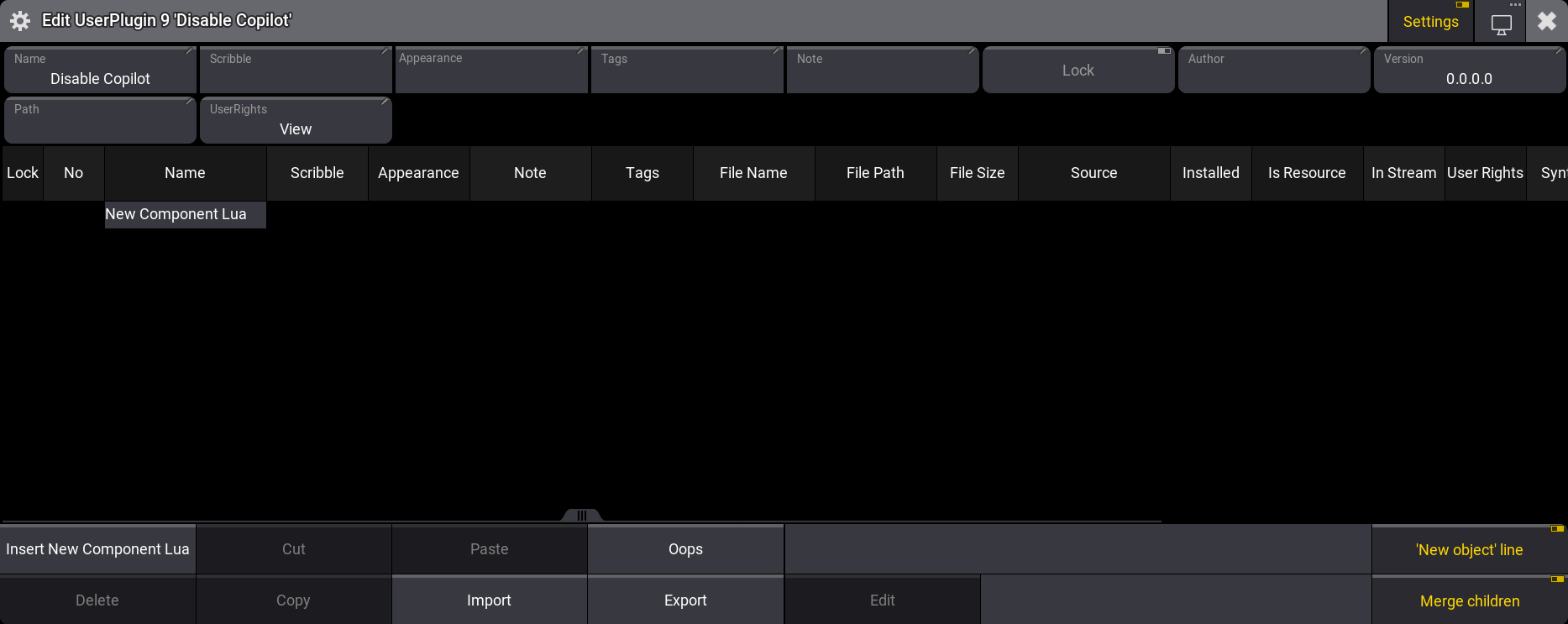Toggle the 'New object' line option

click(x=1469, y=550)
